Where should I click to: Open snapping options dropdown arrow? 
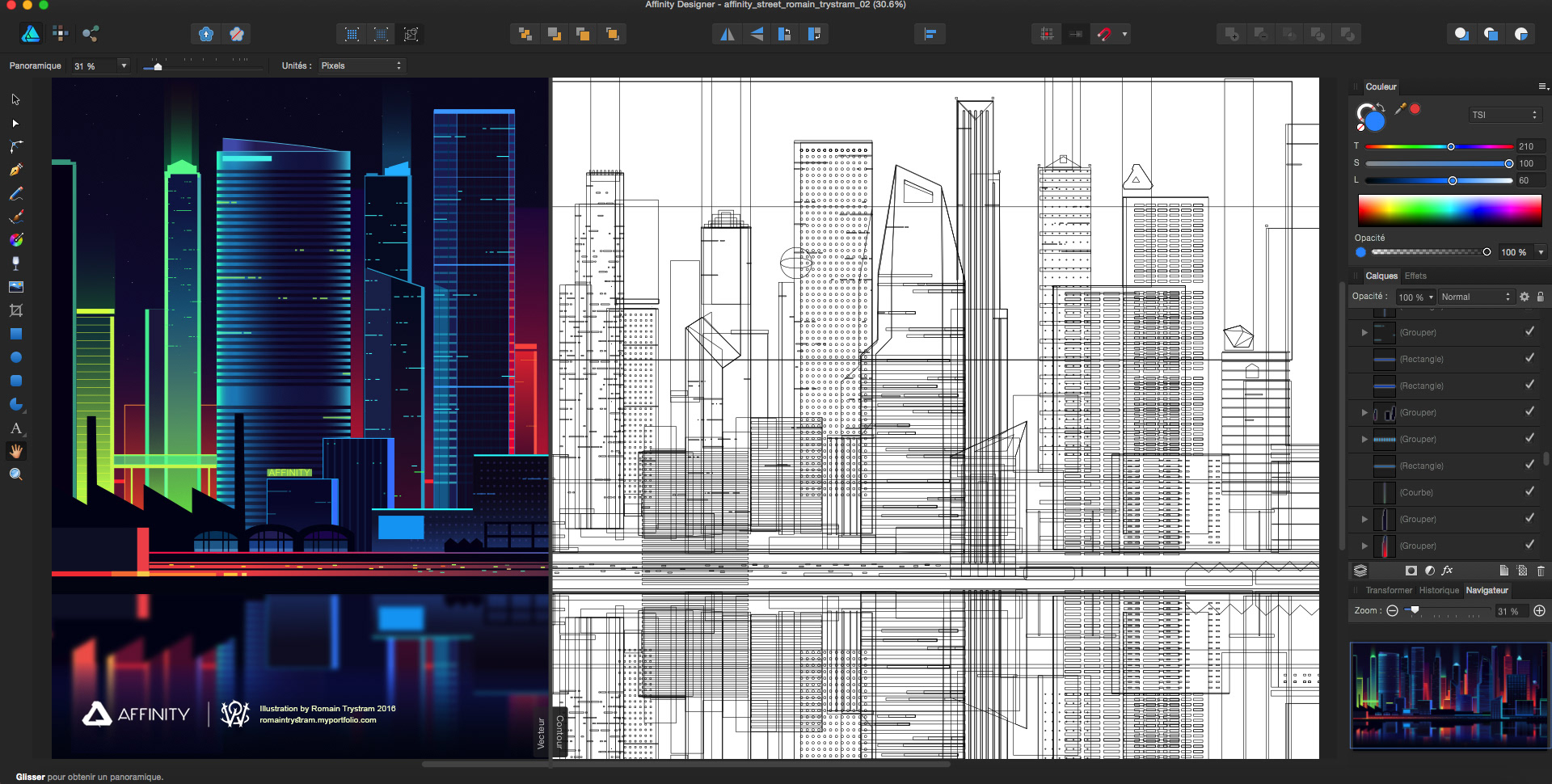1124,34
